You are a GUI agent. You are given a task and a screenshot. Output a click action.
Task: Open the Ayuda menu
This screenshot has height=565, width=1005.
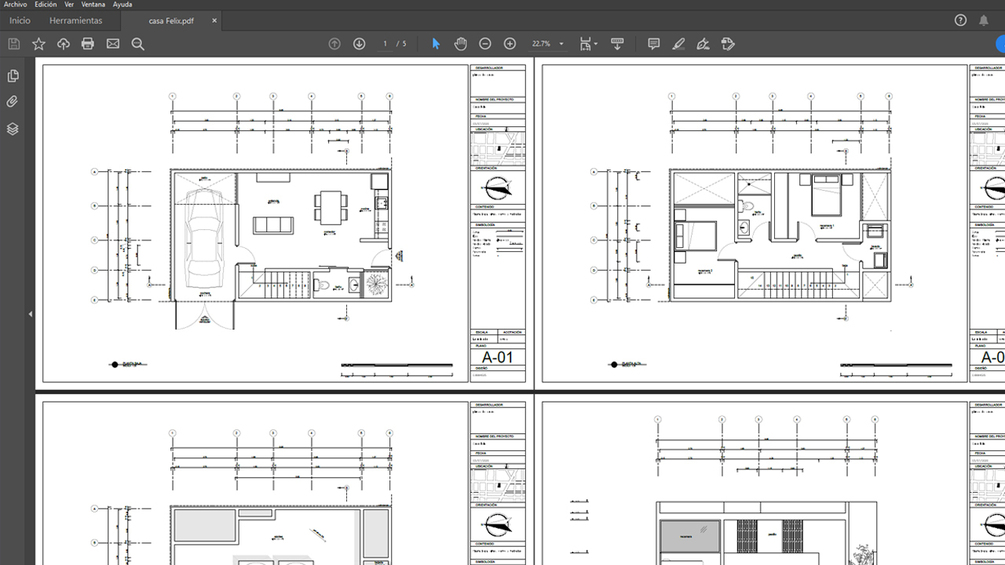coord(122,4)
